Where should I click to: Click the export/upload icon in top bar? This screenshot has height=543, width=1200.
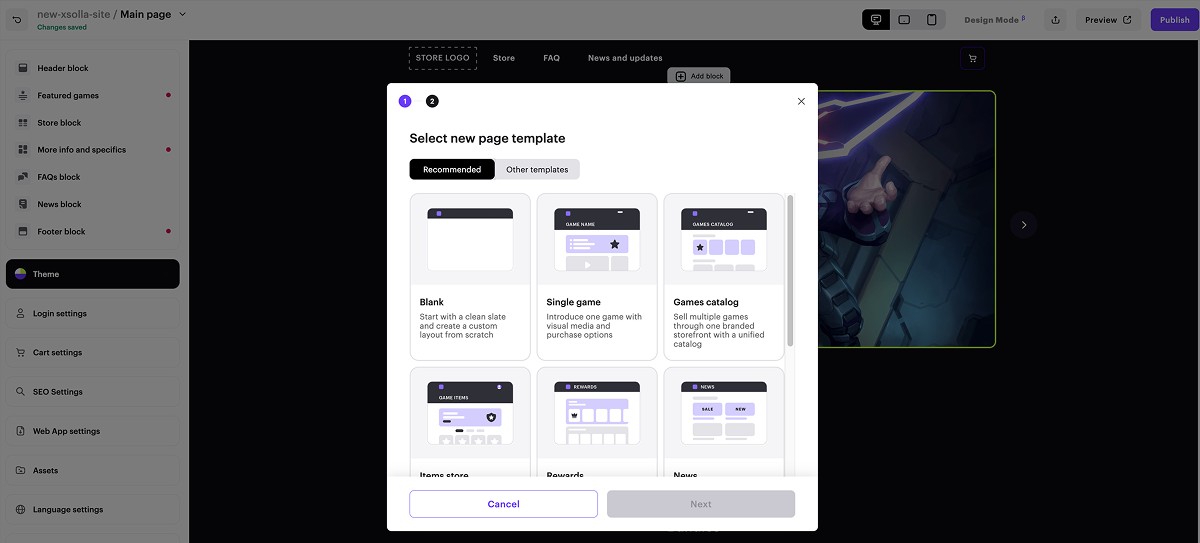(1055, 20)
